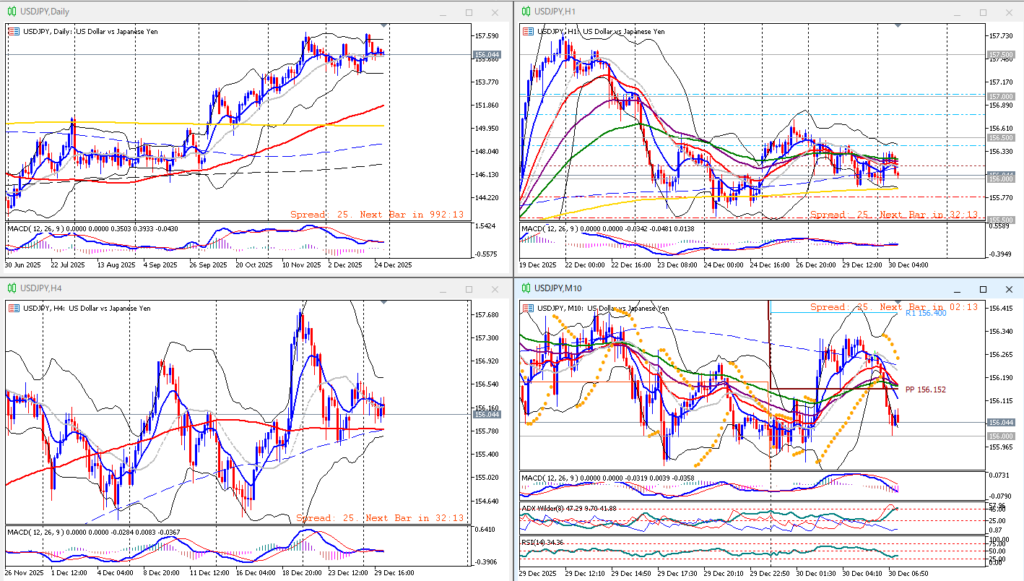This screenshot has height=581, width=1024.
Task: Click the USDJPY,M10 window title icon
Action: coord(525,289)
